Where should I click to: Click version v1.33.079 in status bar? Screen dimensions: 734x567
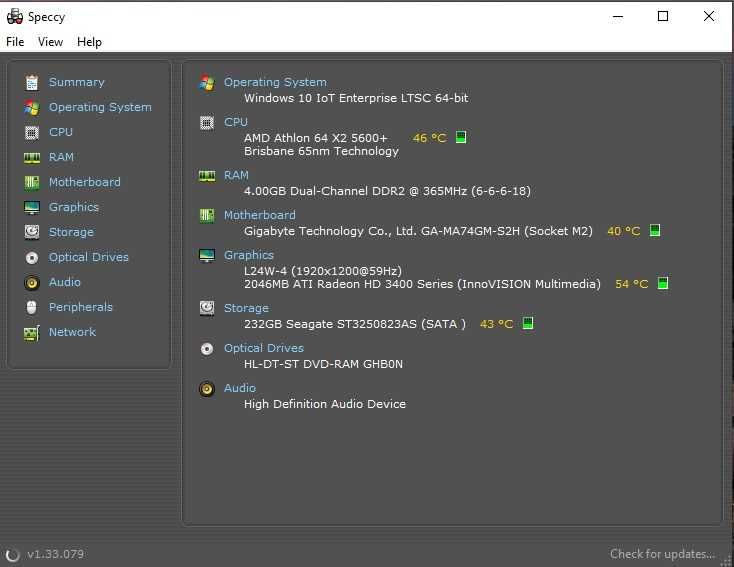[55, 554]
